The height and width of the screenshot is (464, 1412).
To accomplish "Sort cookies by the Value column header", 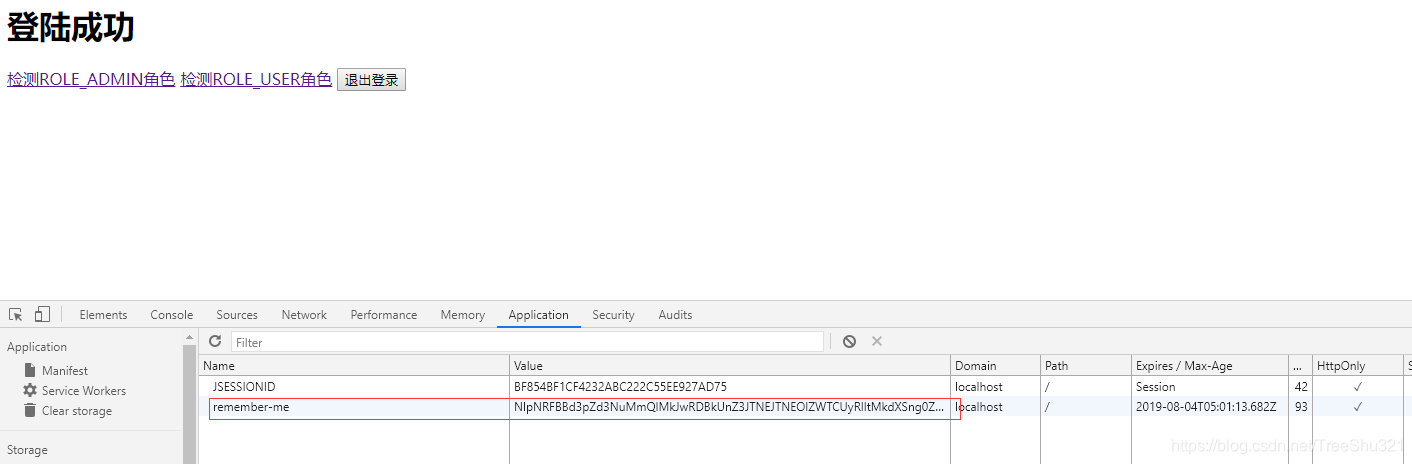I will 730,366.
